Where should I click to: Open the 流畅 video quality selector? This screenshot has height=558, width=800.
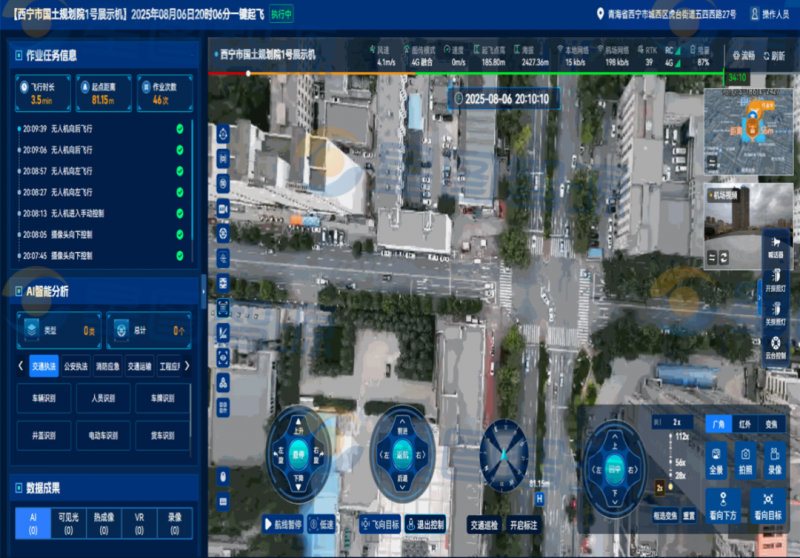click(x=741, y=56)
